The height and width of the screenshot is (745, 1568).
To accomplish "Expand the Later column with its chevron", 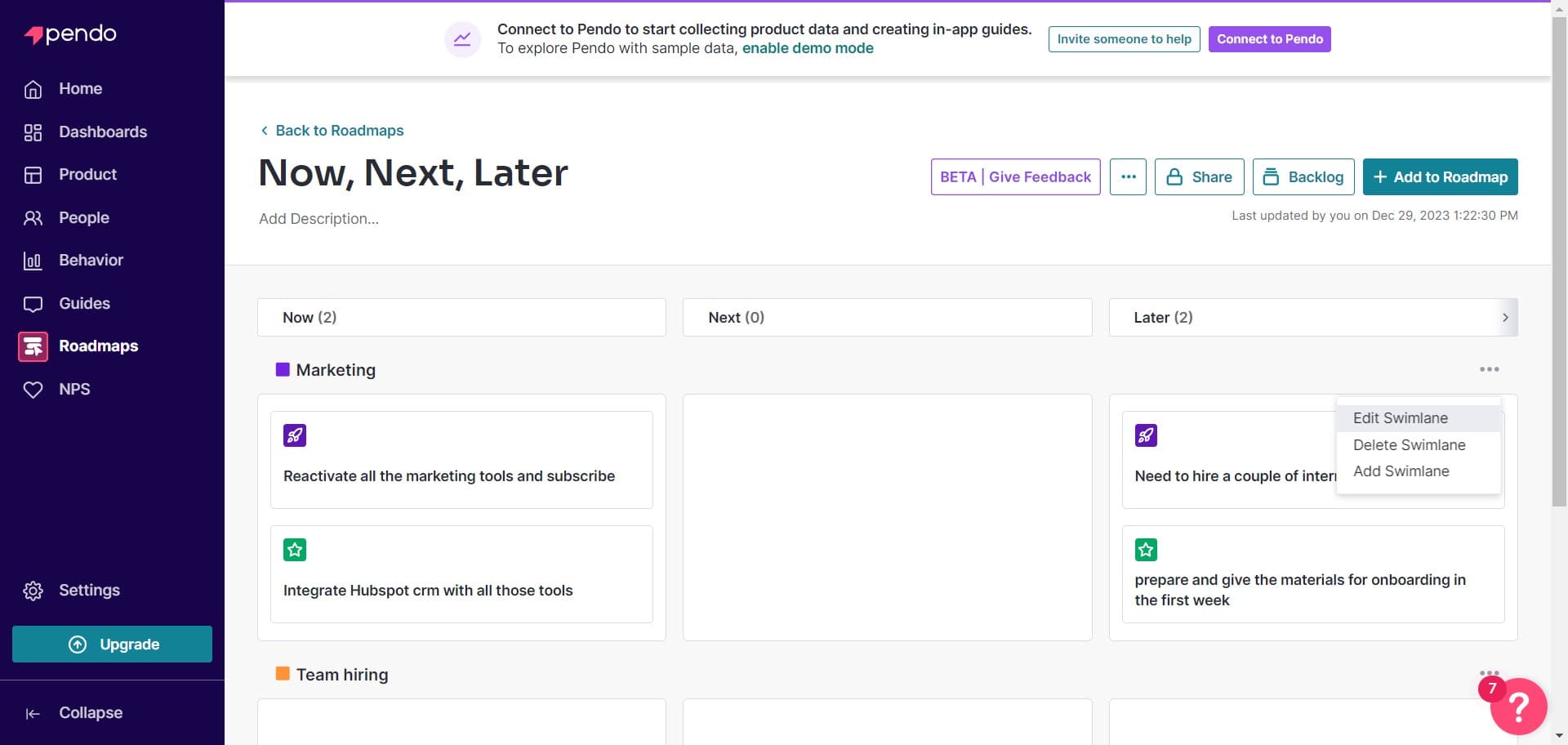I will (x=1507, y=317).
